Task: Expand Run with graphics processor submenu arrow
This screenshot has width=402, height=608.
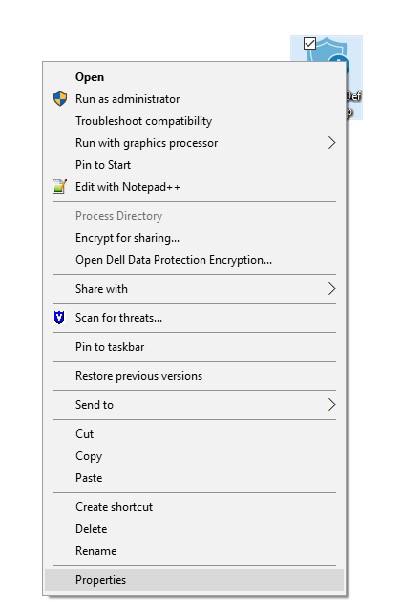Action: click(x=331, y=143)
